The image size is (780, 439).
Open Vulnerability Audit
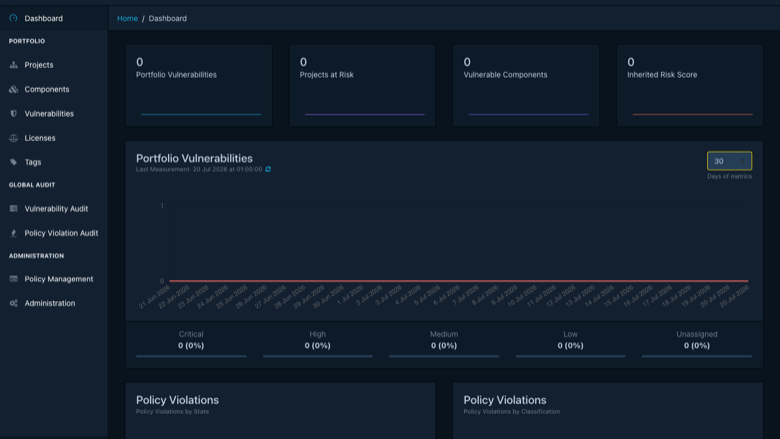[54, 209]
